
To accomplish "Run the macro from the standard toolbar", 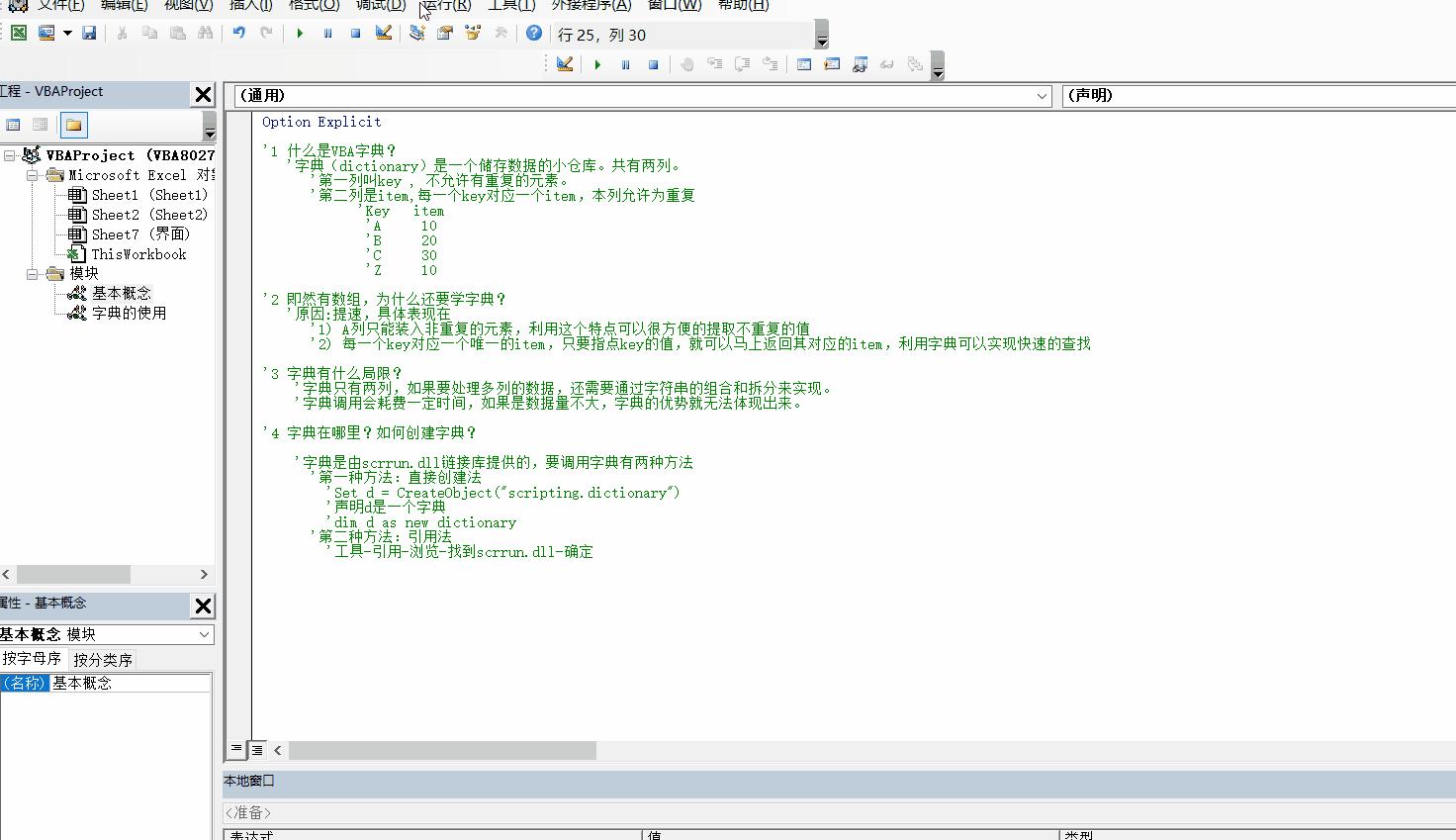I will (300, 34).
